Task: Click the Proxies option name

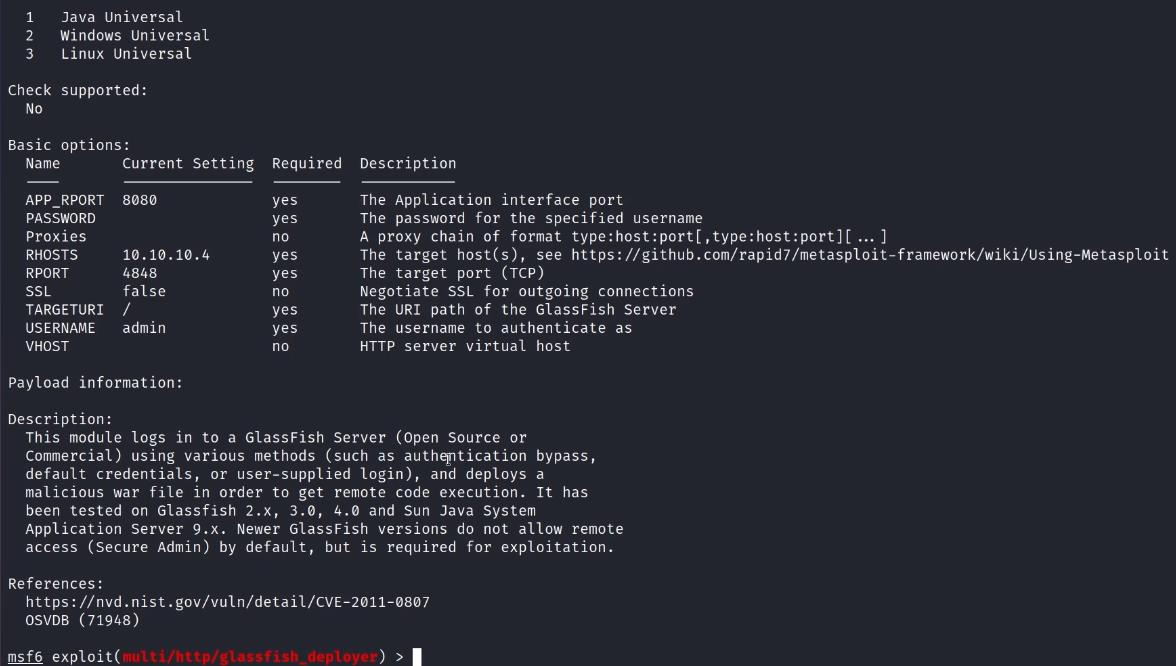Action: point(56,237)
